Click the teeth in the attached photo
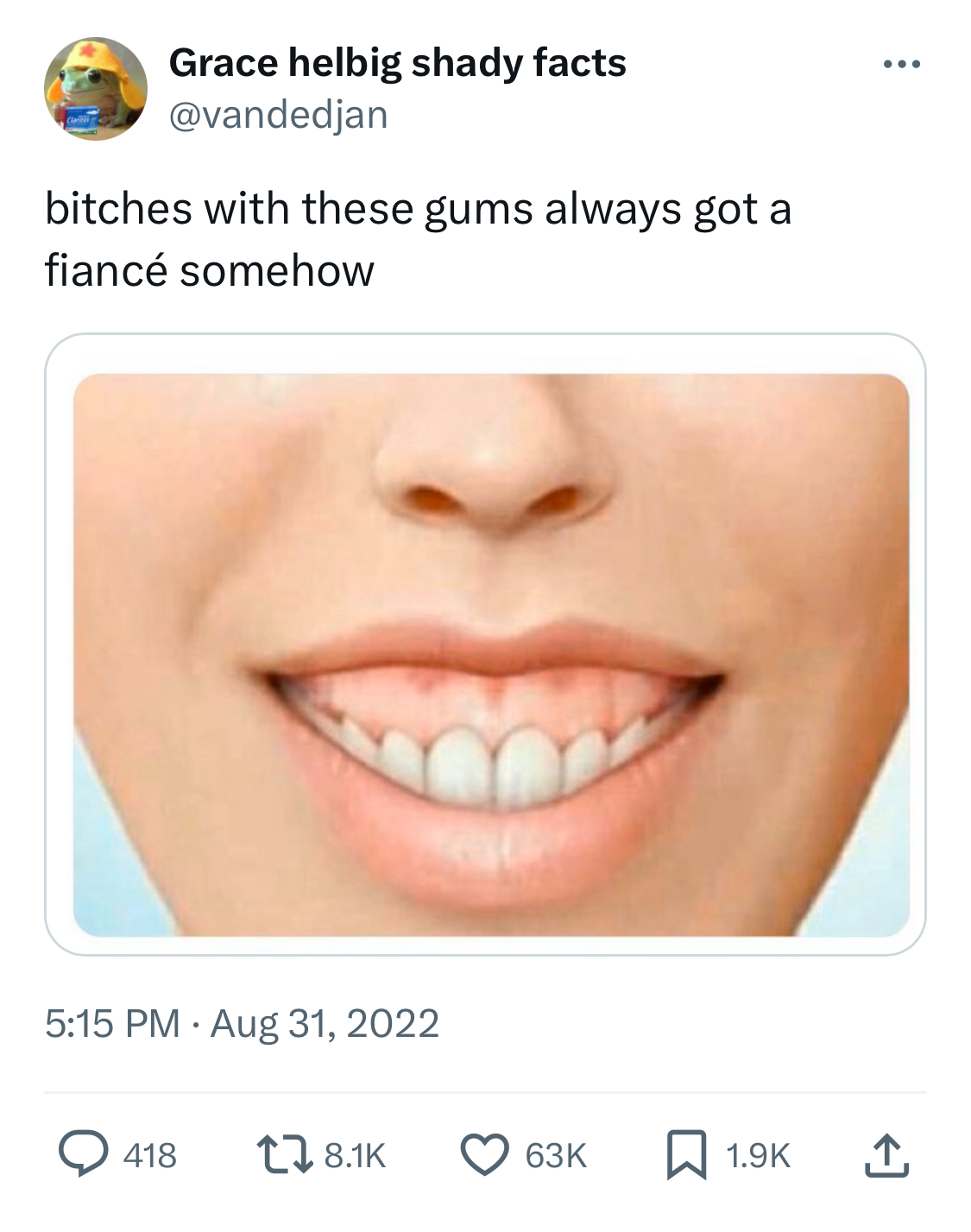The width and height of the screenshot is (971, 1232). click(x=492, y=757)
